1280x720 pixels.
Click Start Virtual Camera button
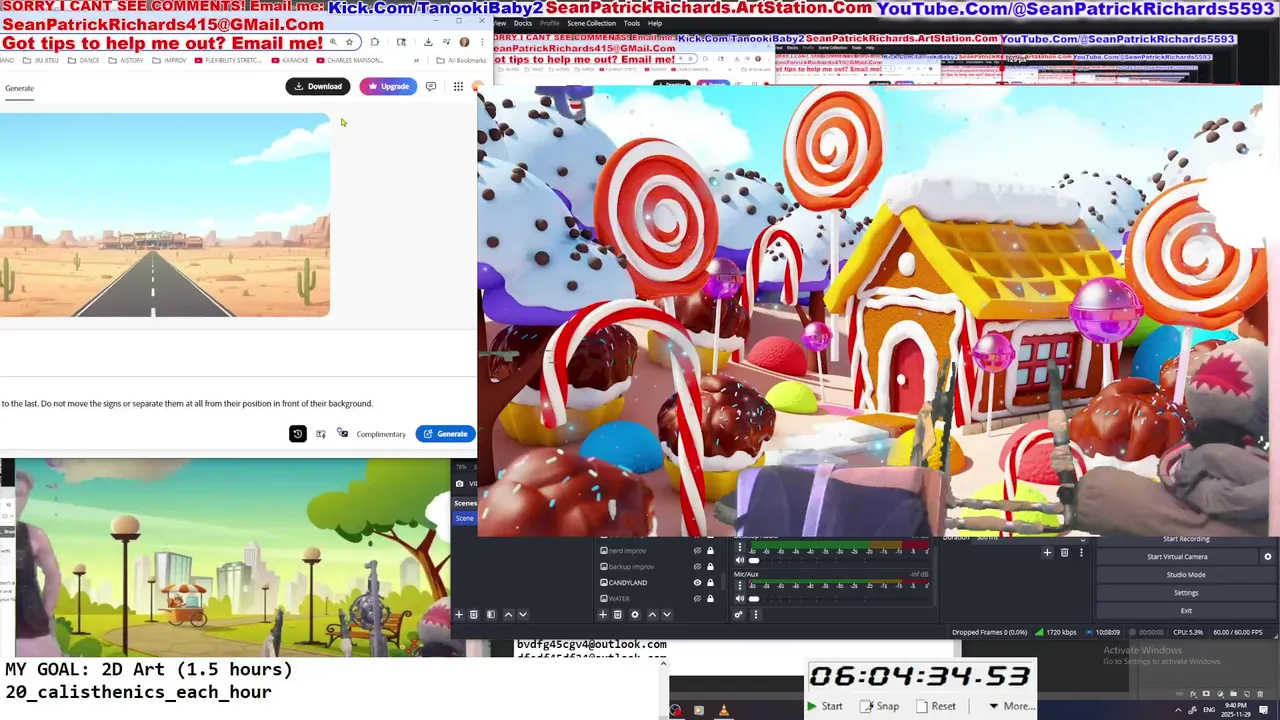pyautogui.click(x=1177, y=556)
